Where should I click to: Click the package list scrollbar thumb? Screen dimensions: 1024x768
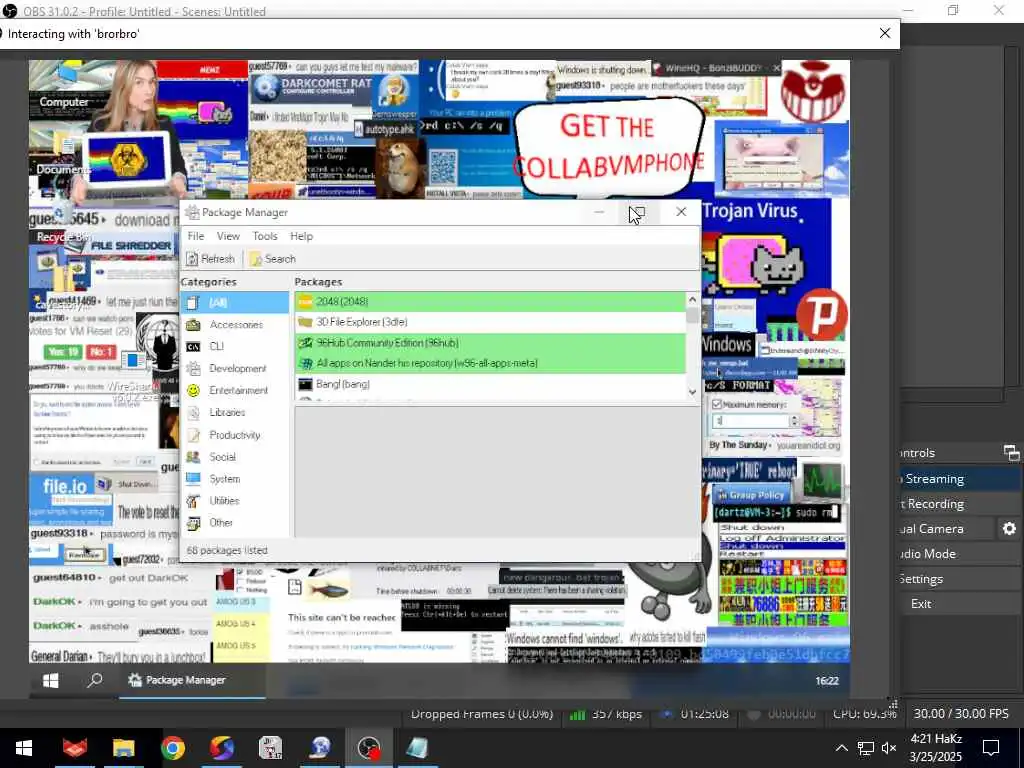692,315
